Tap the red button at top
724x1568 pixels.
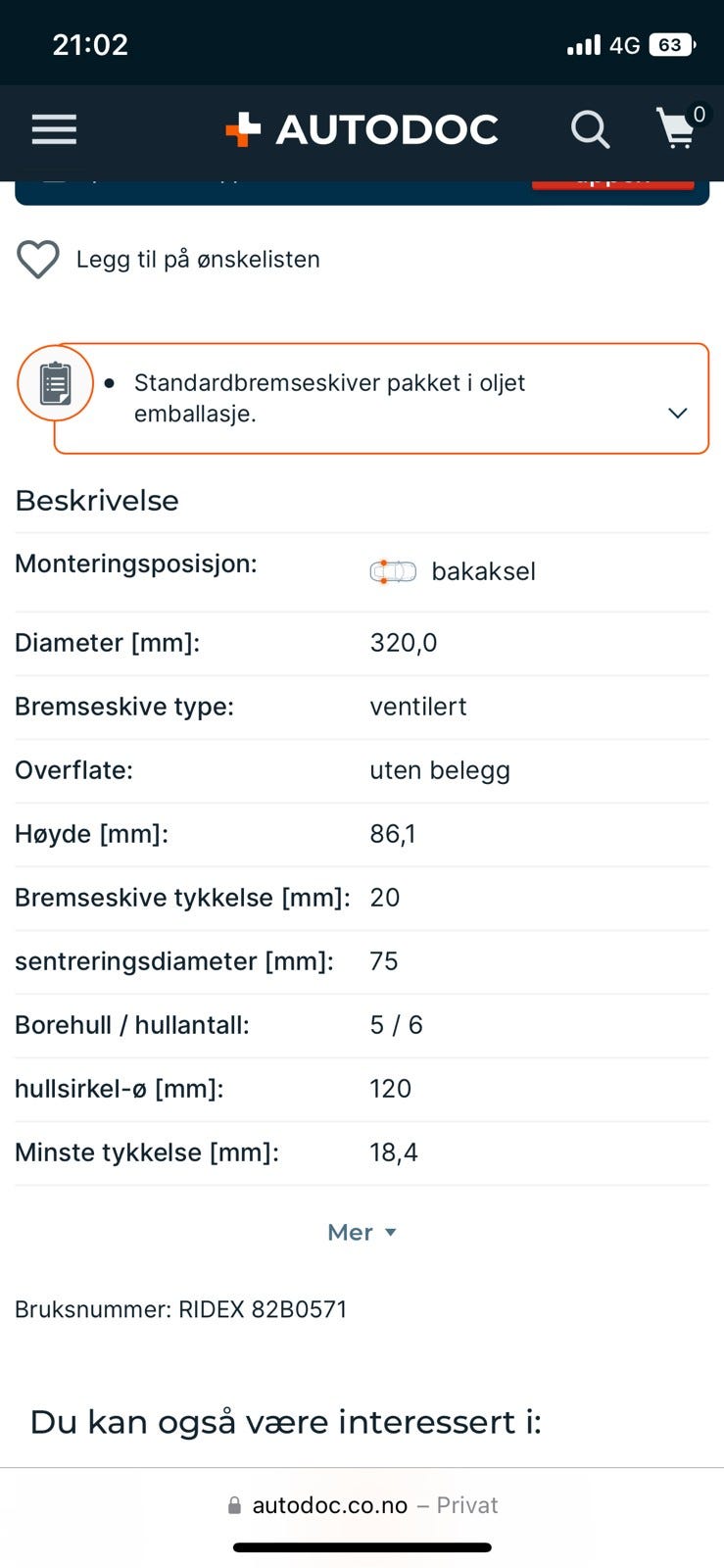(613, 183)
